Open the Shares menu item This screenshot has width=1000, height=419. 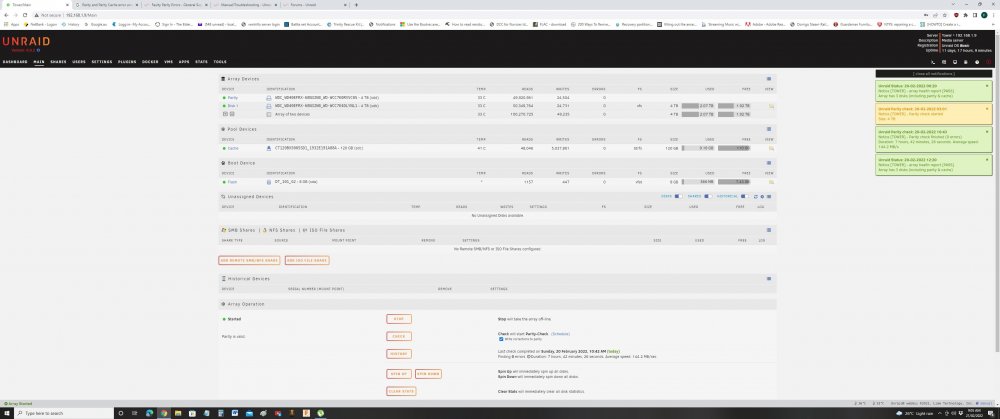(58, 62)
